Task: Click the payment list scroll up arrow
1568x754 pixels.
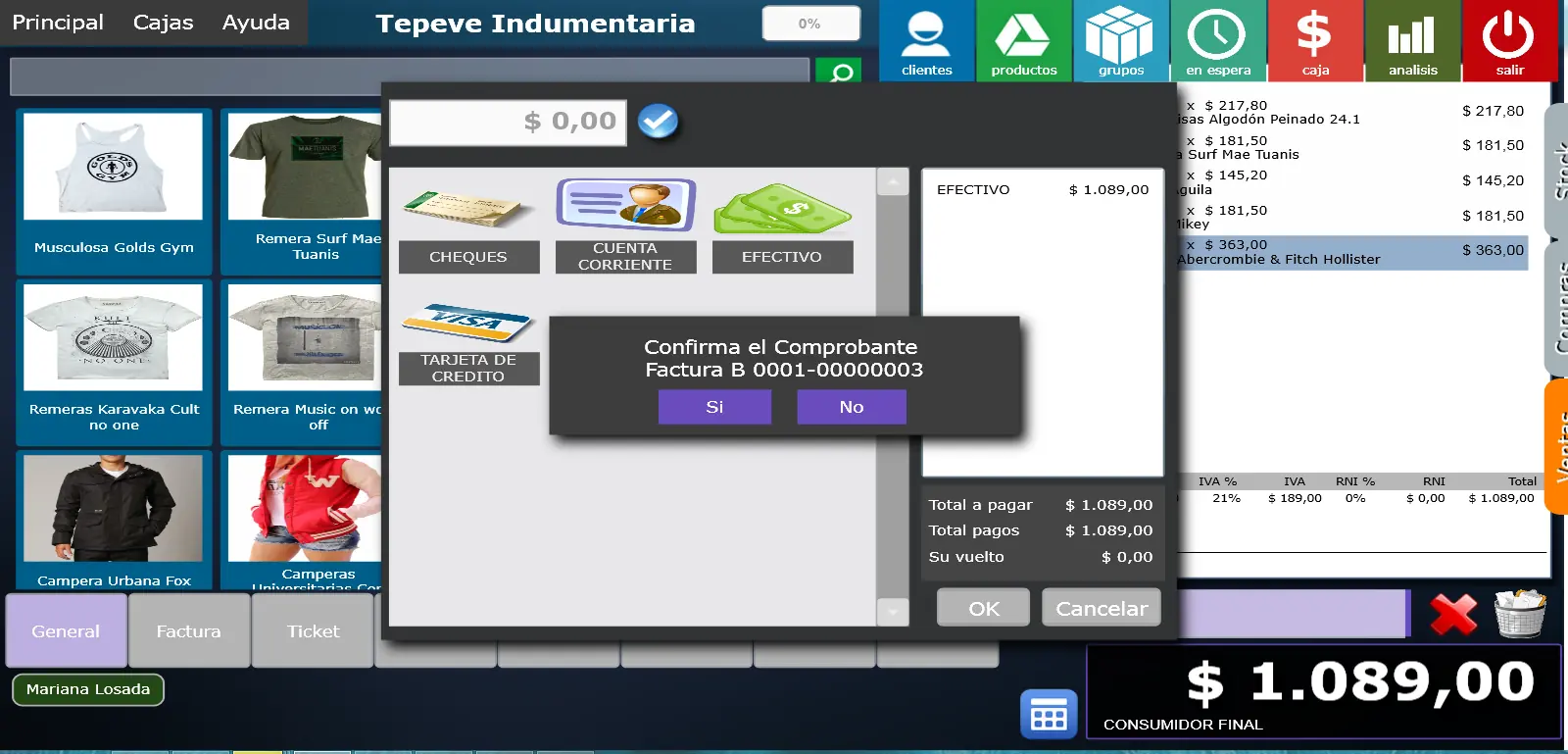Action: point(892,182)
